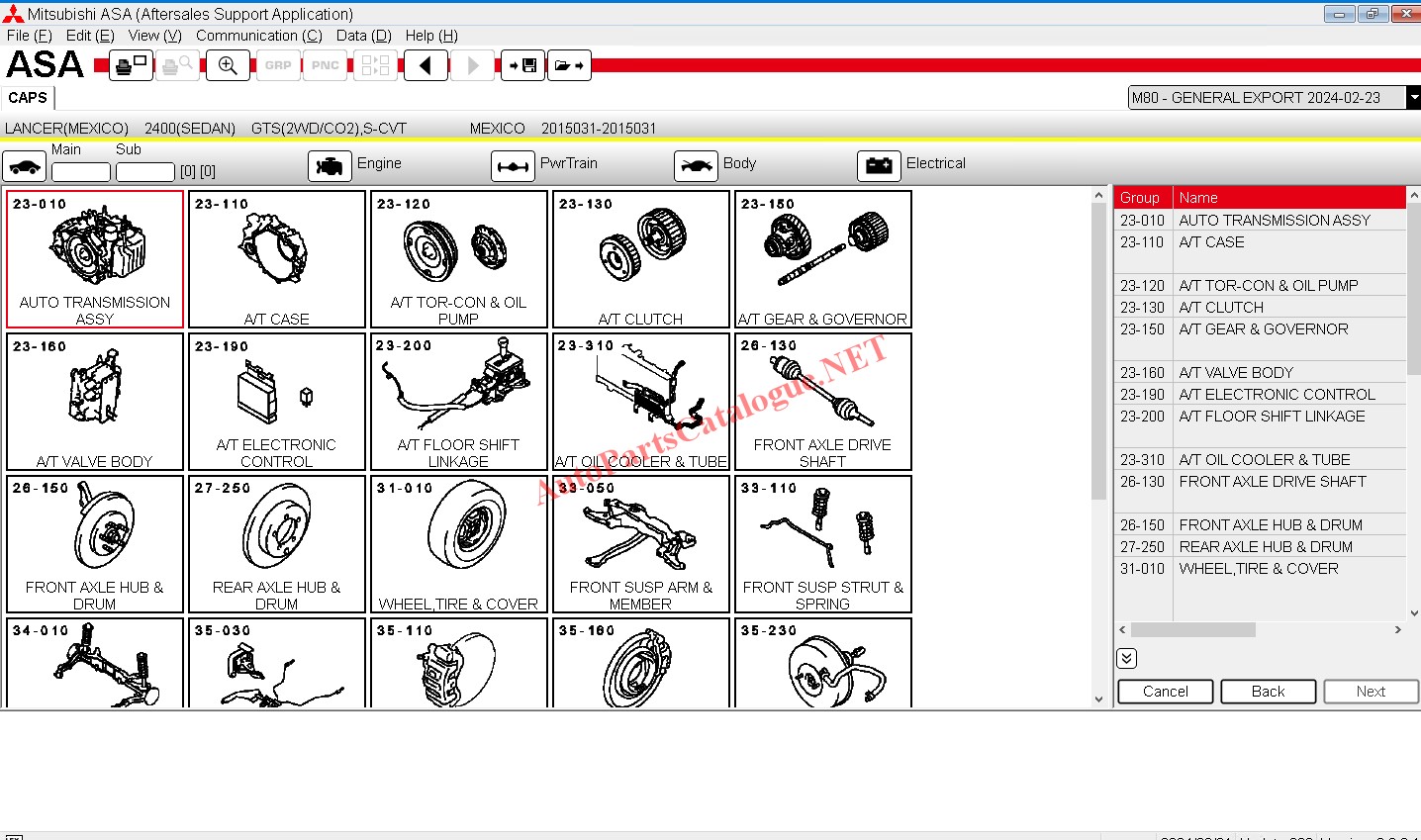Open the 33-050 Front Susp Arm & Member thumbnail

coord(641,544)
